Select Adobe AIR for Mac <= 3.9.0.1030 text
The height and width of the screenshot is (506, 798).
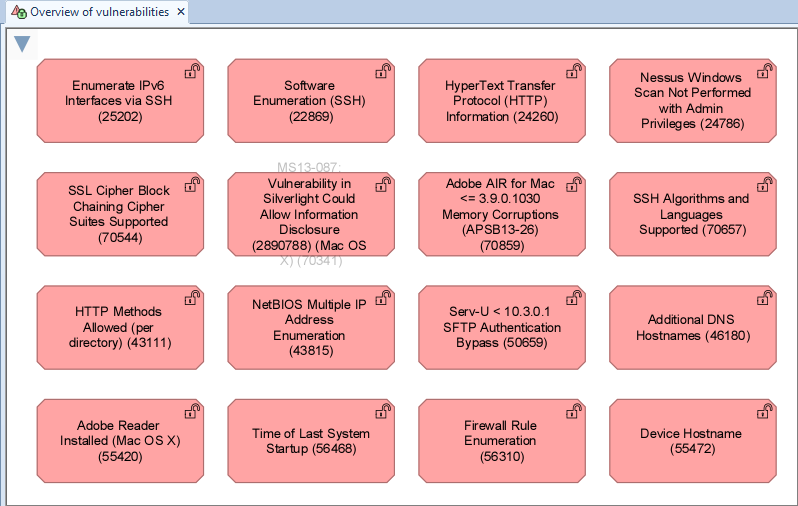[x=501, y=214]
